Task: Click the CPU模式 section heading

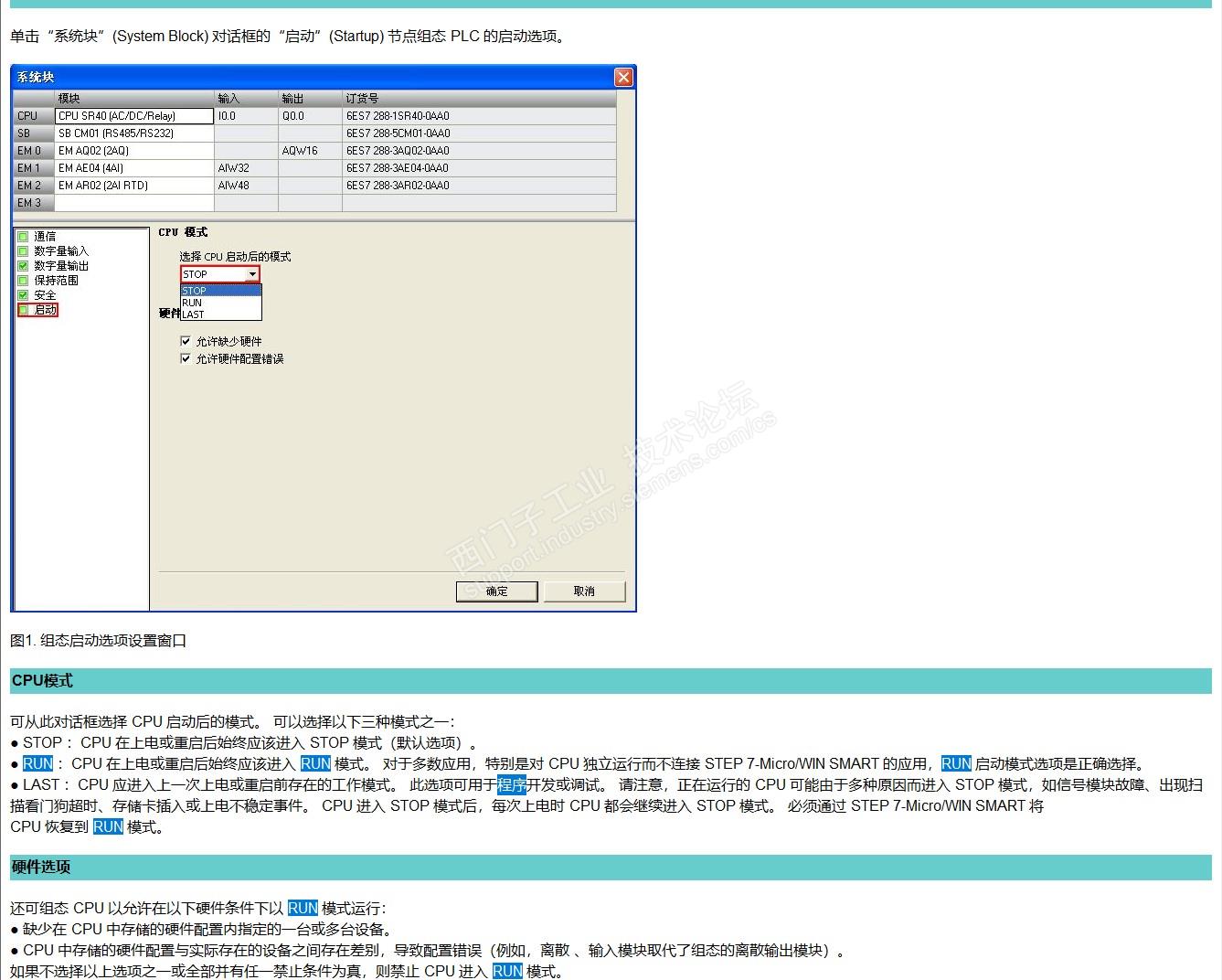Action: pyautogui.click(x=42, y=681)
